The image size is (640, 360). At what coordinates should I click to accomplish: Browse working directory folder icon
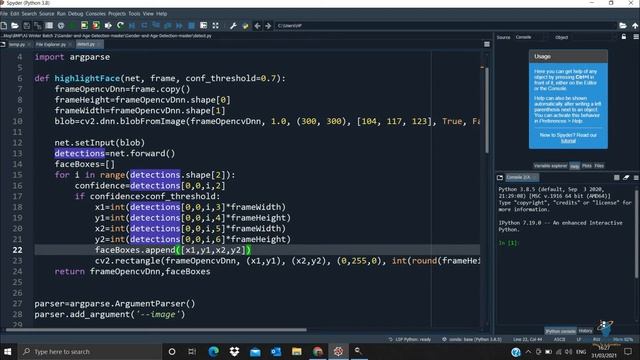tap(623, 25)
